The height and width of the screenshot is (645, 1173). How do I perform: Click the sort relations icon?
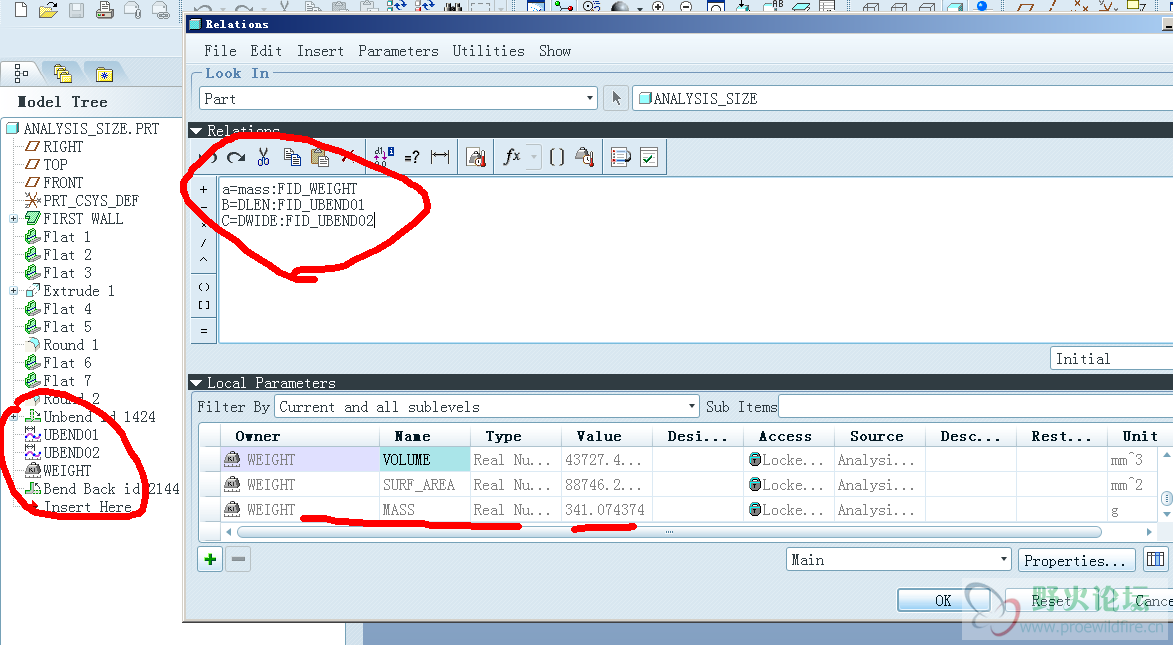click(x=620, y=157)
